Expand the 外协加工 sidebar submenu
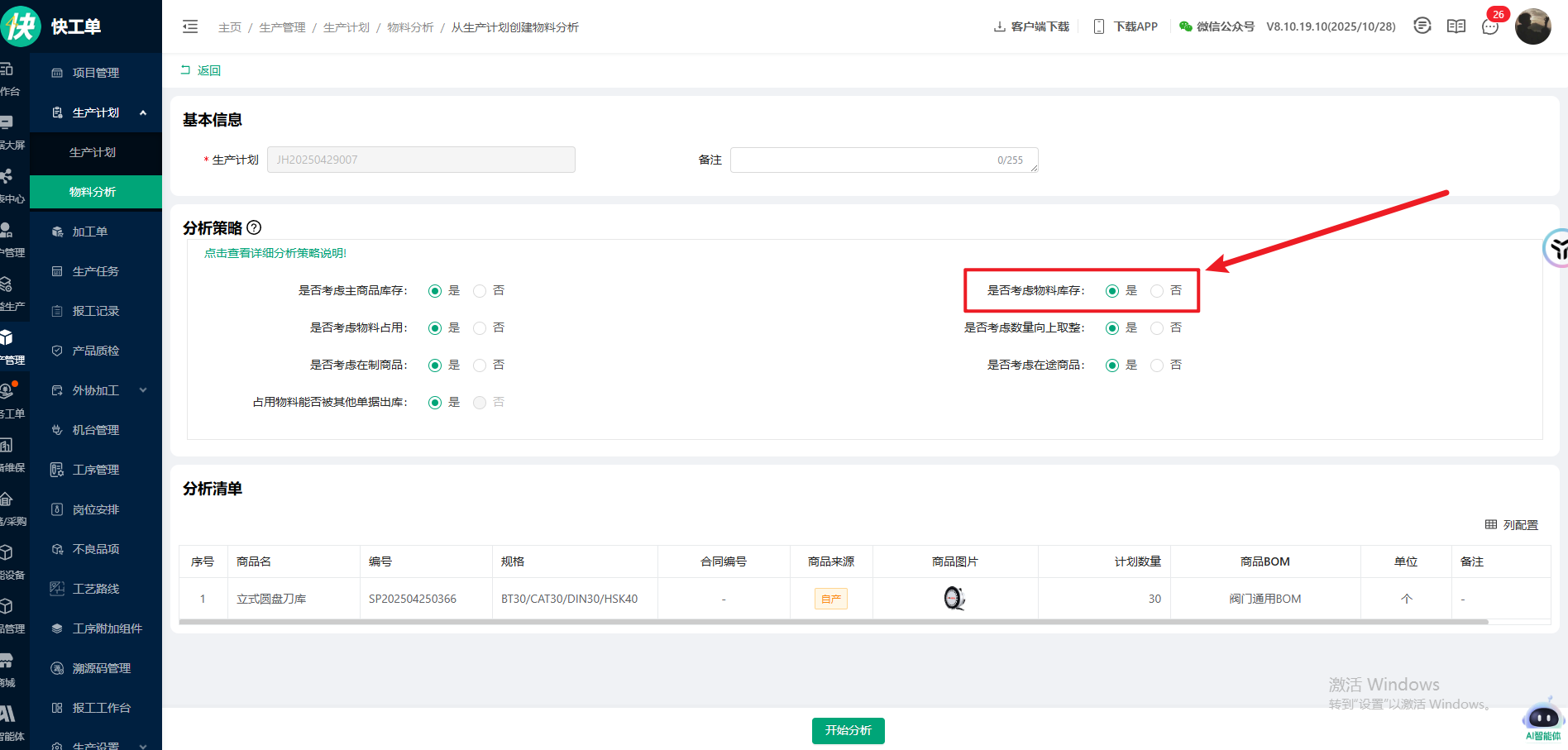 (143, 390)
